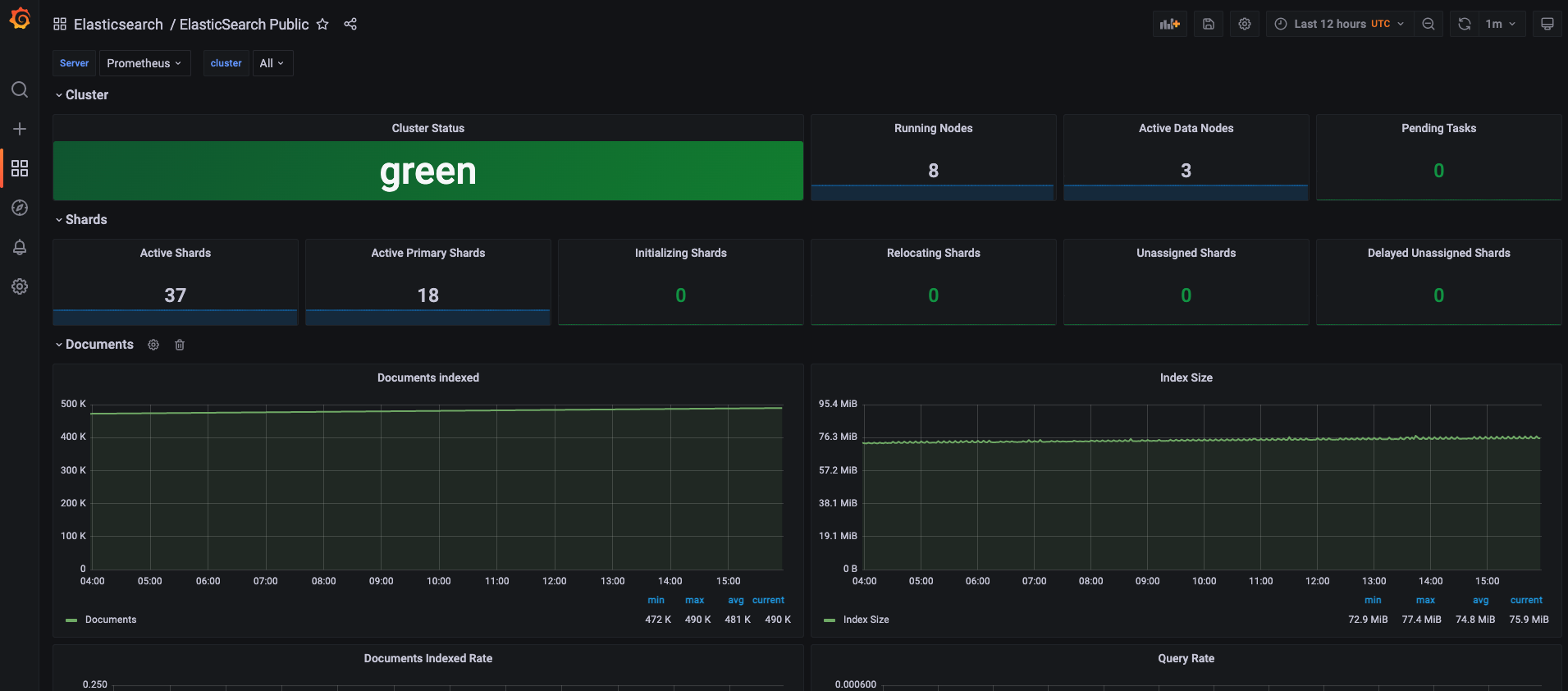Open the Documents row settings gear
This screenshot has width=1568, height=691.
tap(153, 345)
